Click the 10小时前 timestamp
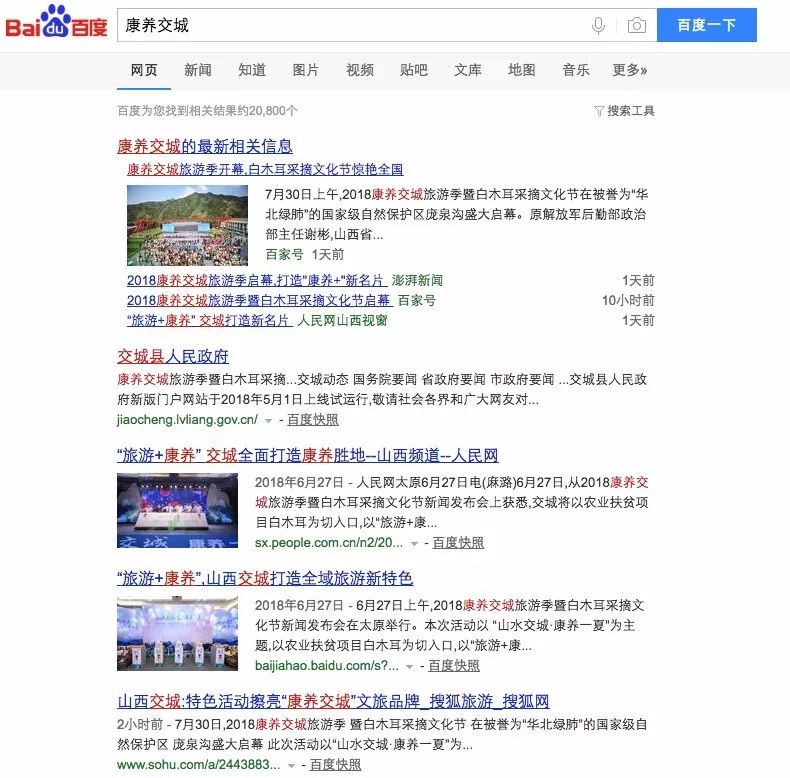790x778 pixels. [x=628, y=300]
